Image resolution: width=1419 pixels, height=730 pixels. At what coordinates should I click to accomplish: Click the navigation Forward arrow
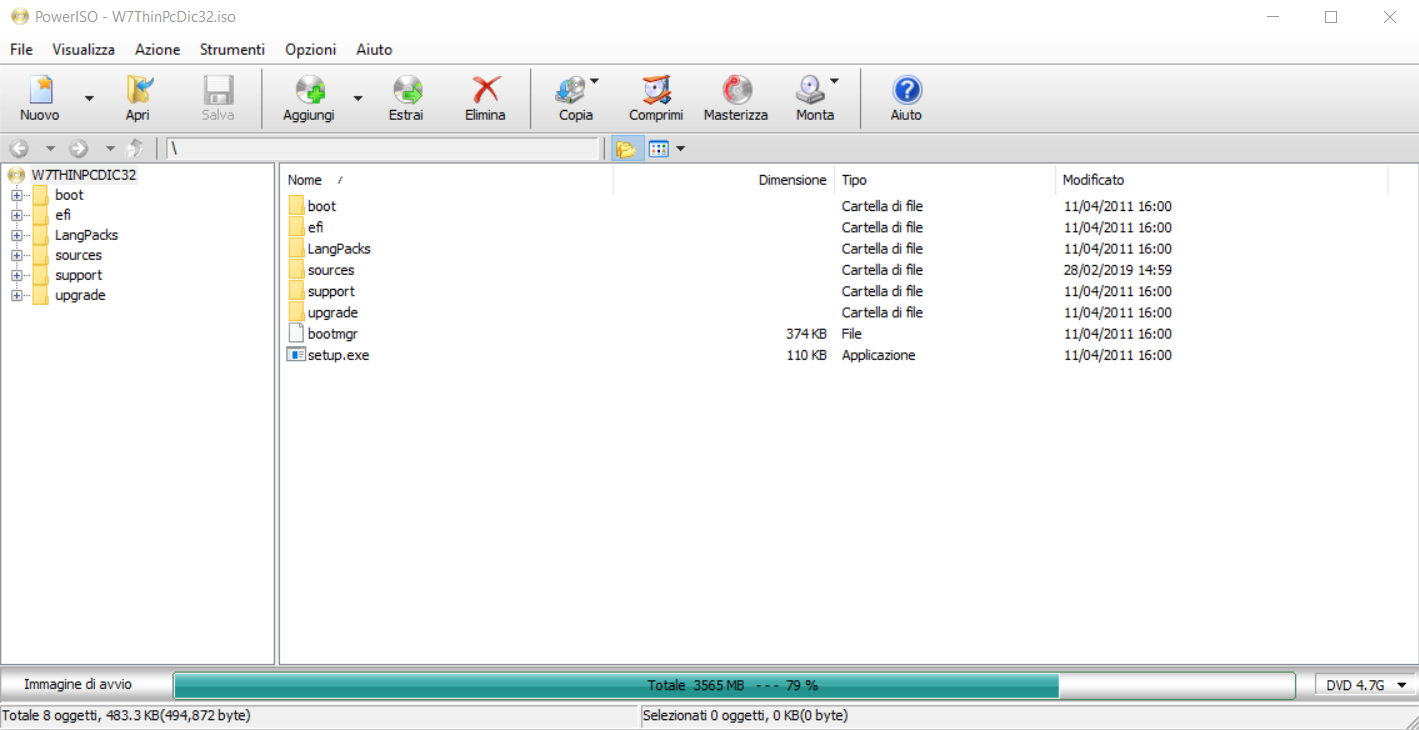[x=78, y=149]
